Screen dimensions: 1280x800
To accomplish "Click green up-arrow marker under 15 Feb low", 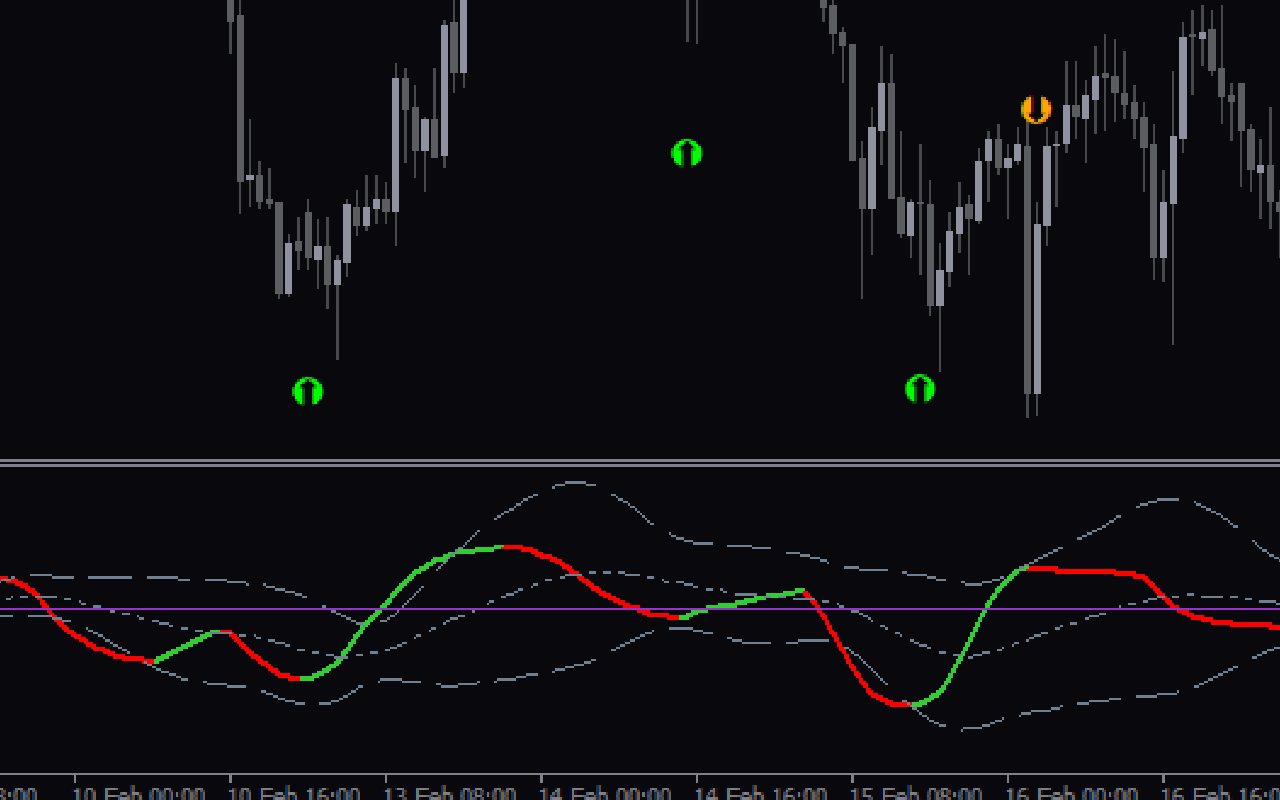I will tap(920, 389).
